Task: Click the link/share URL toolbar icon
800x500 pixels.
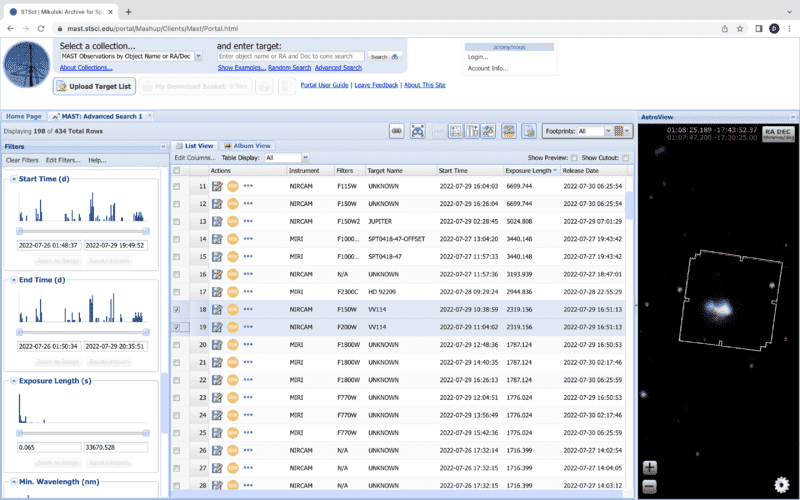Action: [x=396, y=131]
